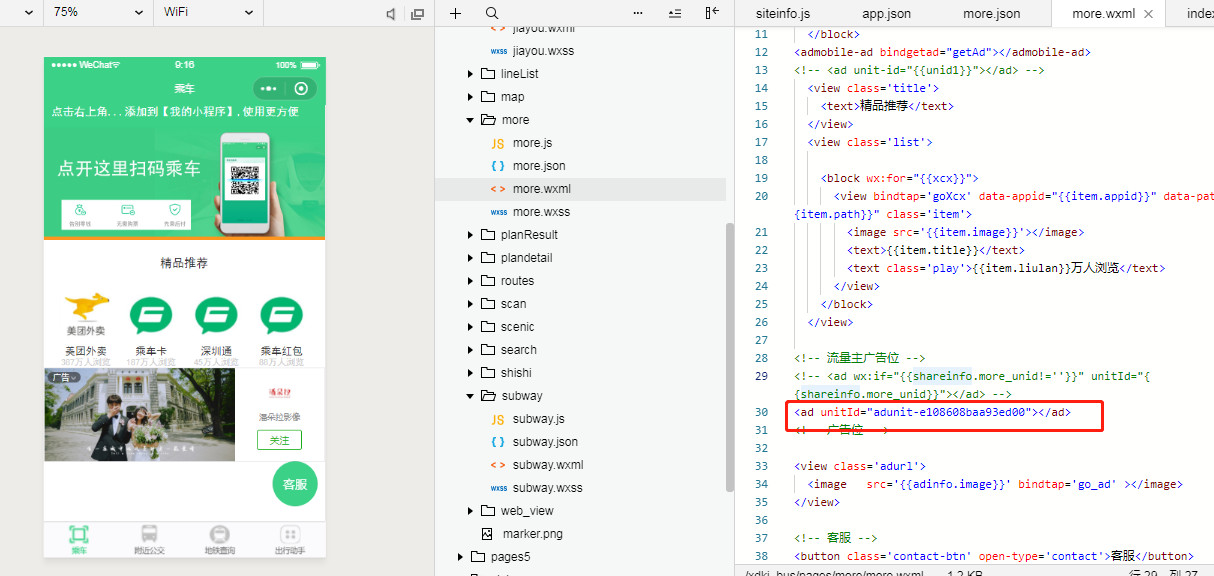Open subway.wxss in the file tree

(x=547, y=488)
